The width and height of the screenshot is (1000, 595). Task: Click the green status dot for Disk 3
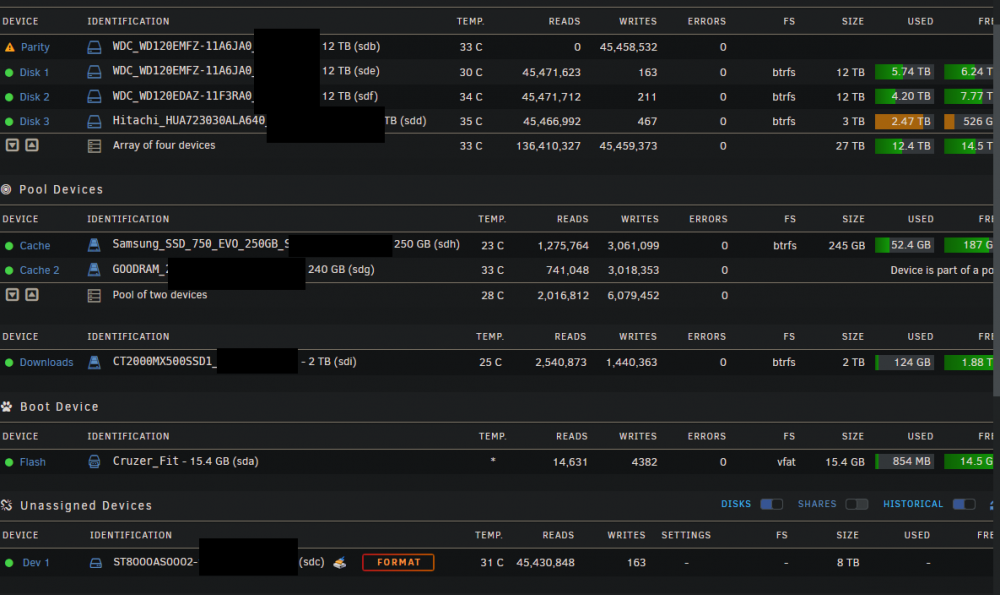pos(9,121)
